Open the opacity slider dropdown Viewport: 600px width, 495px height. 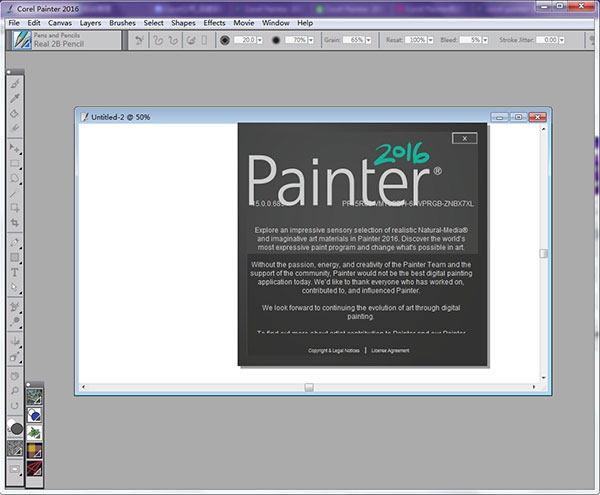coord(311,40)
